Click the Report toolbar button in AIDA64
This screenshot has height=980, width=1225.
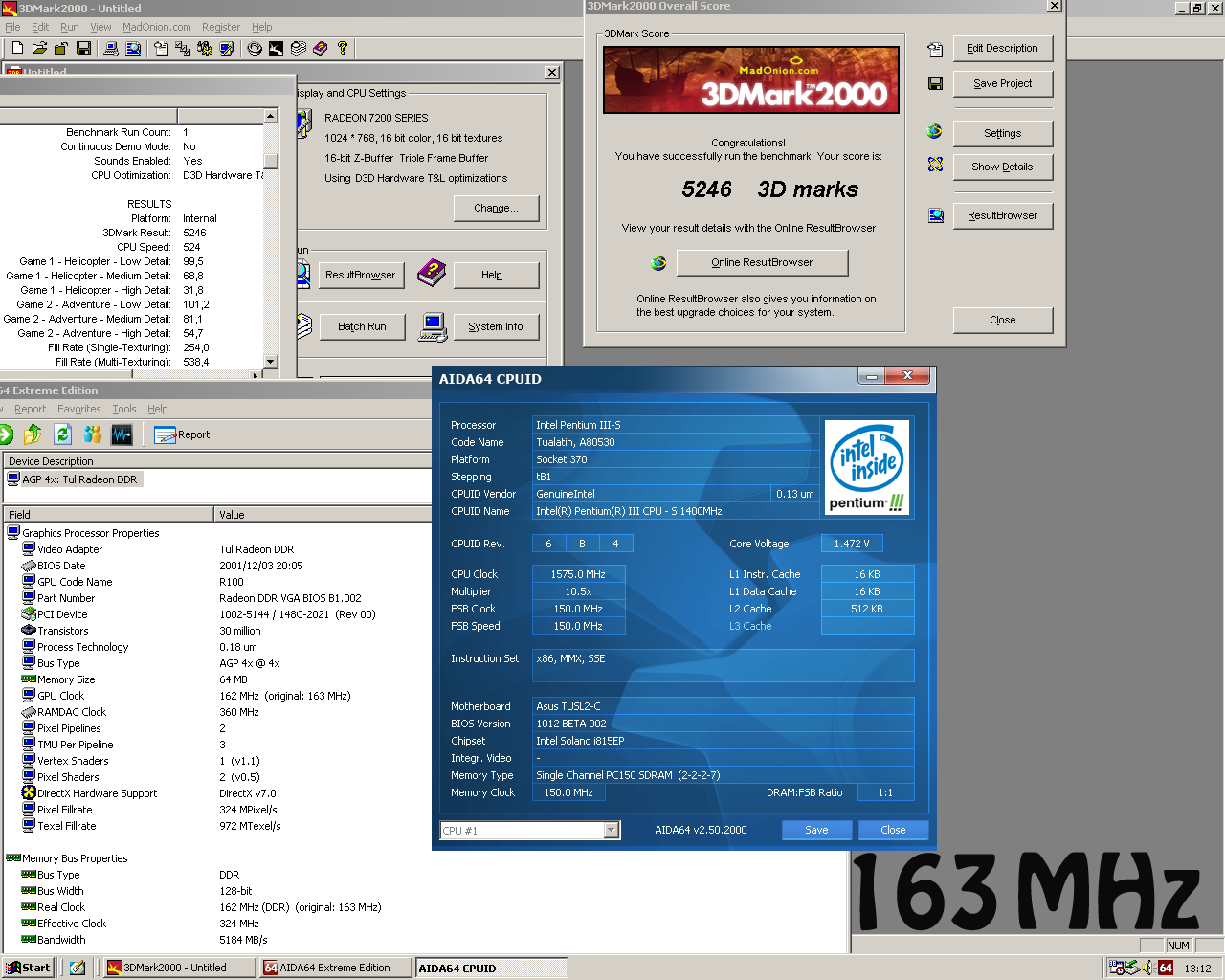(182, 434)
